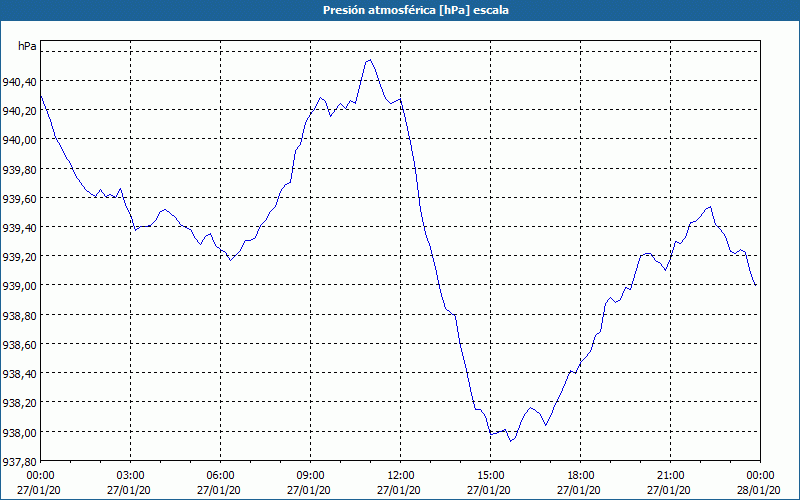Click the 938,60 y-axis value
800x500 pixels.
[x=19, y=344]
